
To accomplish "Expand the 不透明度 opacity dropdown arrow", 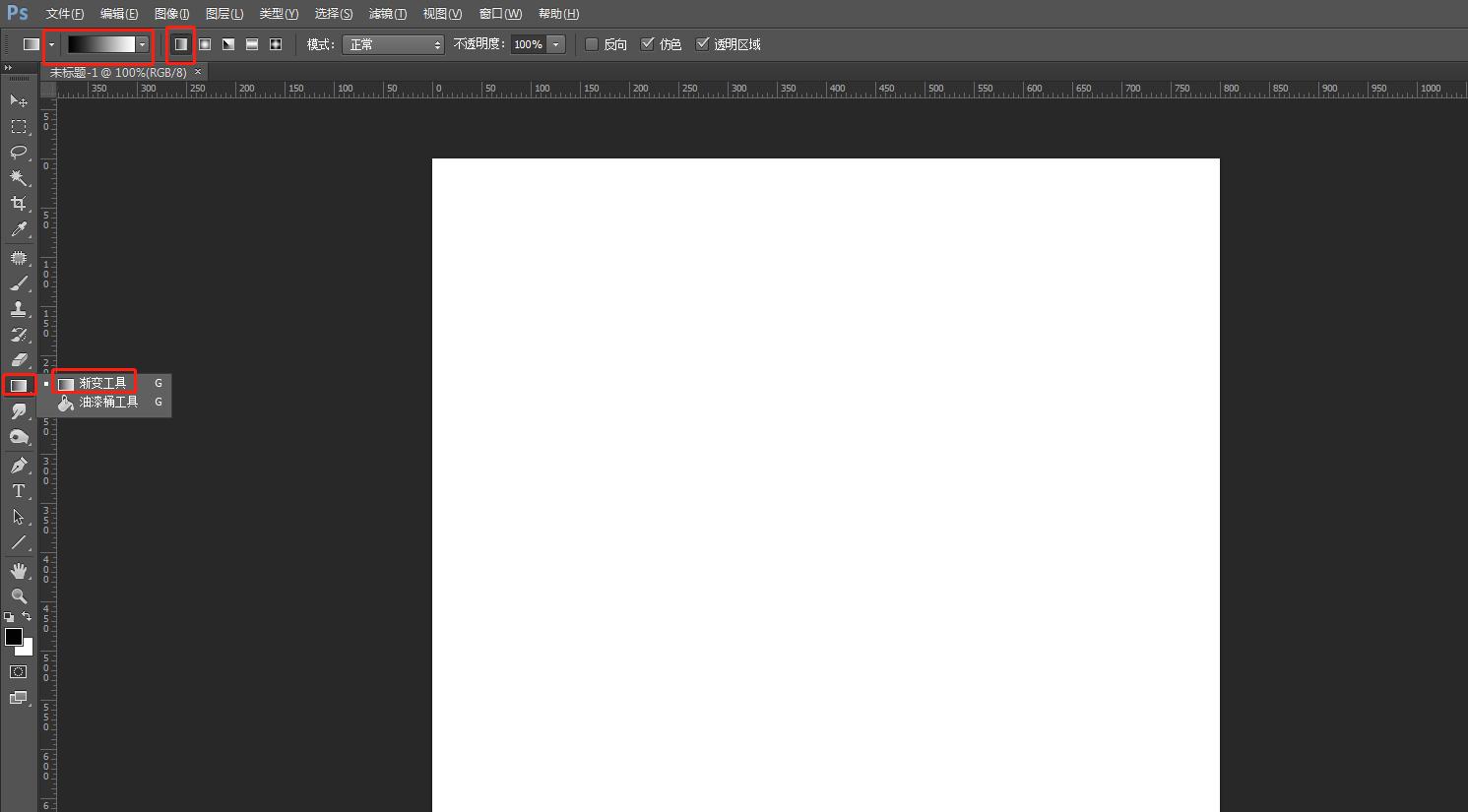I will click(x=556, y=44).
